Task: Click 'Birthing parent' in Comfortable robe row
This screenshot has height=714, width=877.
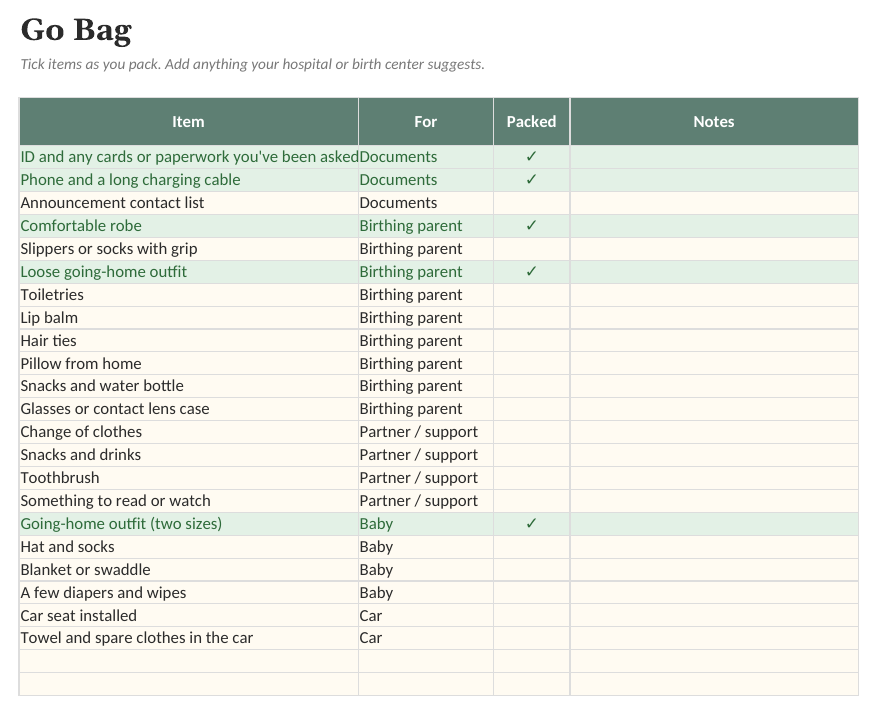Action: point(426,226)
